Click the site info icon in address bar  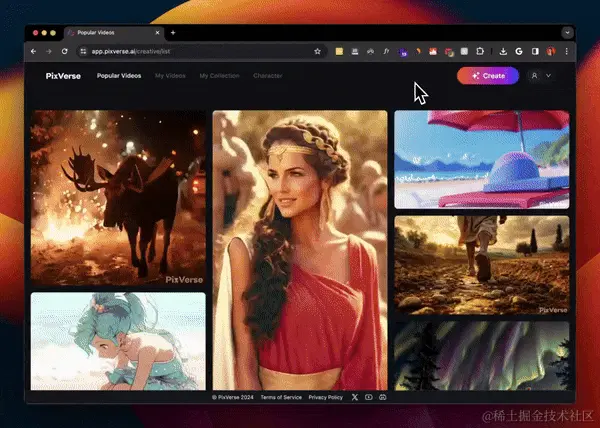[83, 51]
